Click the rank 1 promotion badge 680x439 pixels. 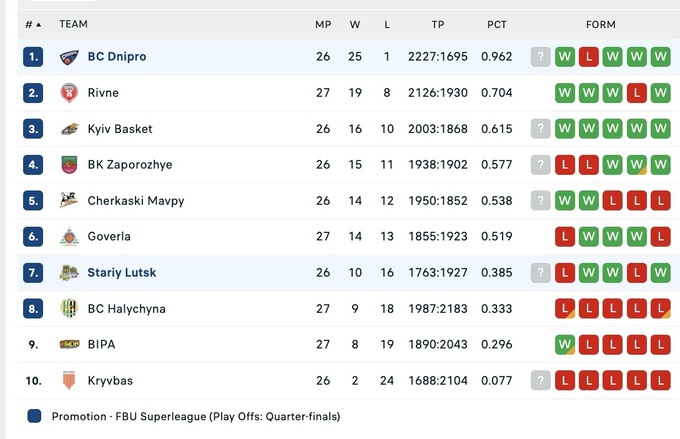[x=34, y=57]
